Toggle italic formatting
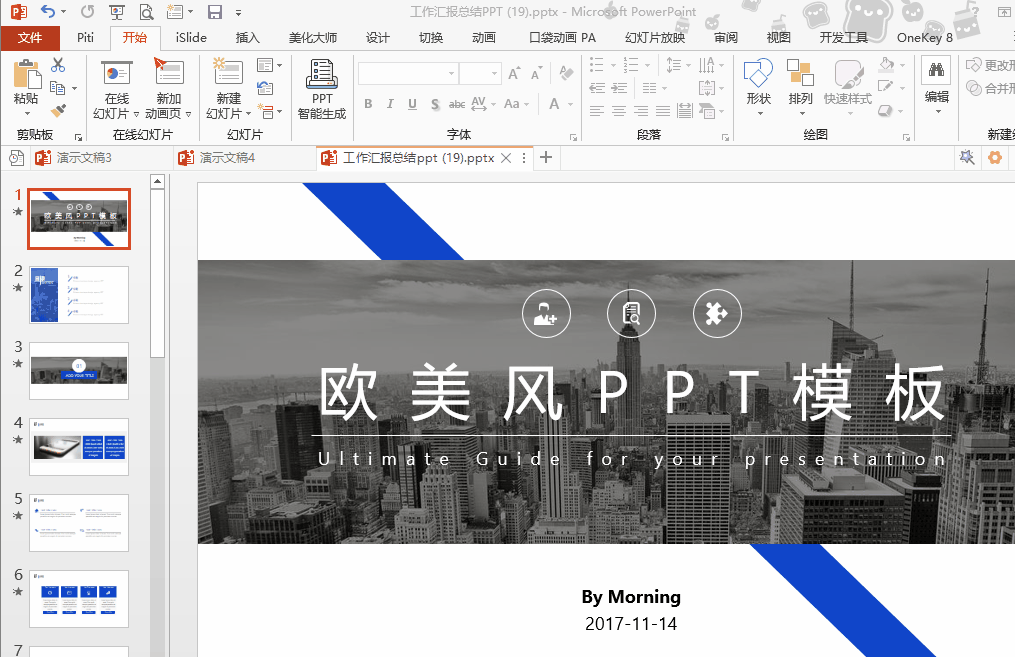1015x657 pixels. click(x=390, y=104)
